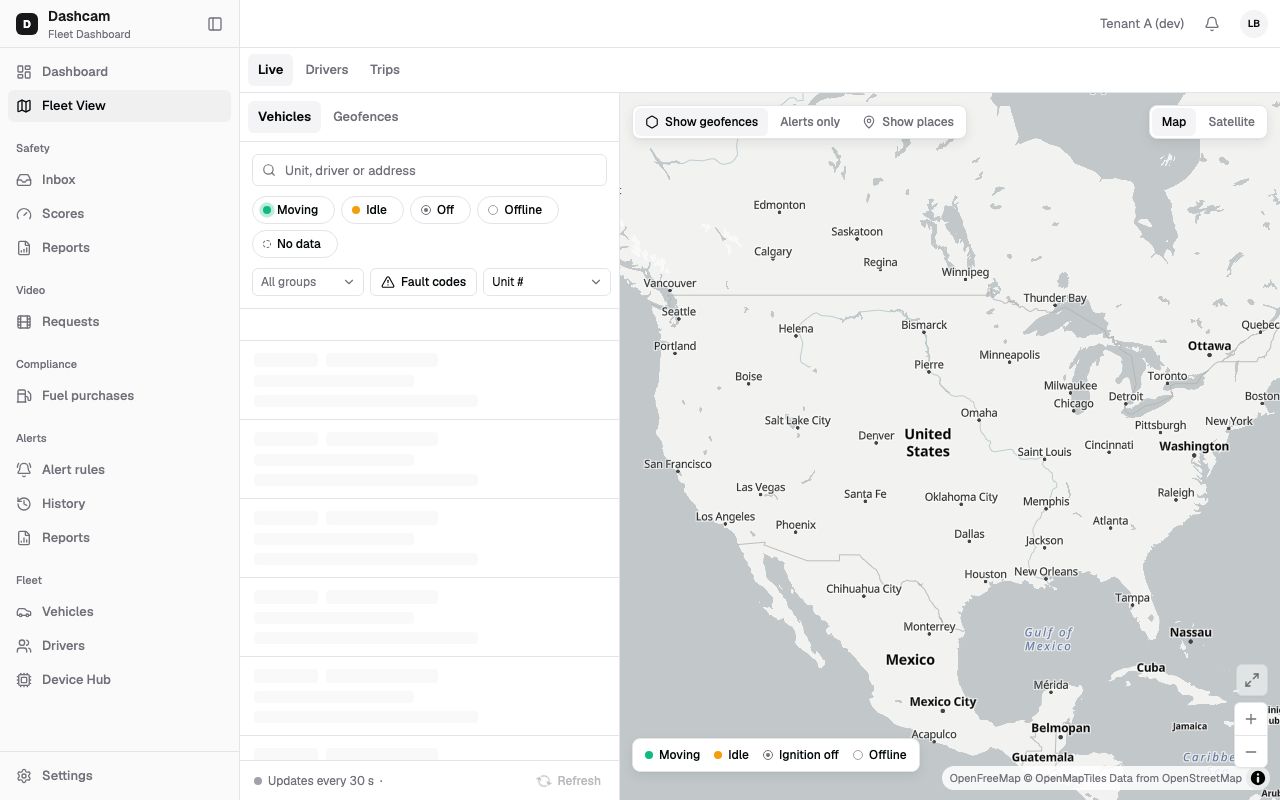Toggle Show geofences on map
This screenshot has width=1280, height=800.
(x=702, y=122)
